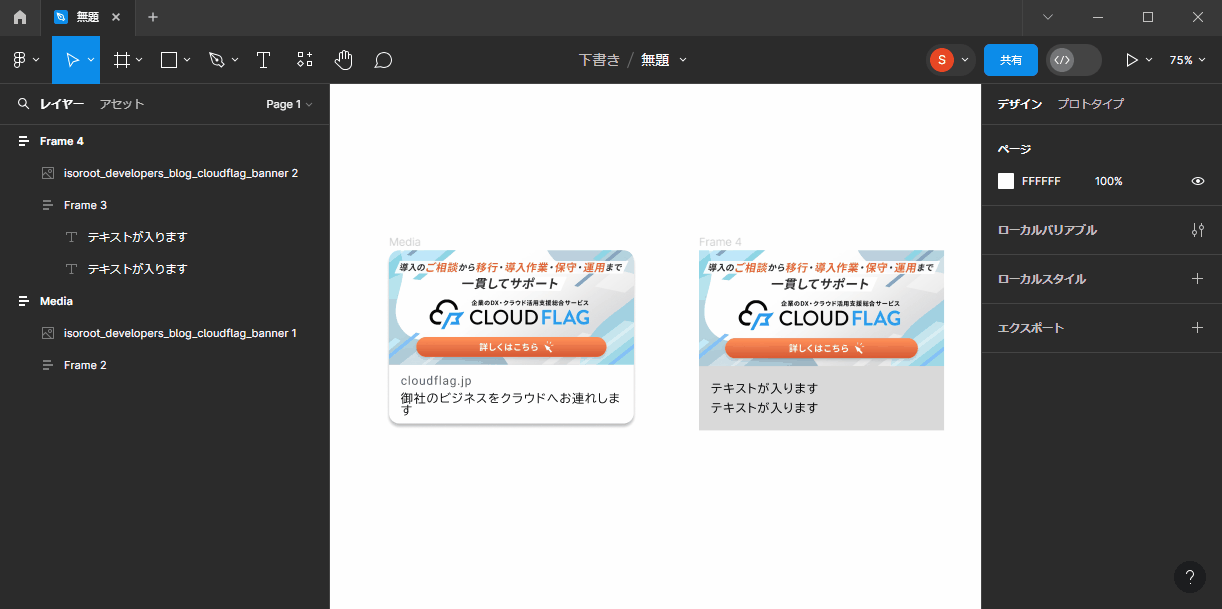Image resolution: width=1222 pixels, height=609 pixels.
Task: Click the cloudflag.jp text on canvas
Action: click(436, 381)
